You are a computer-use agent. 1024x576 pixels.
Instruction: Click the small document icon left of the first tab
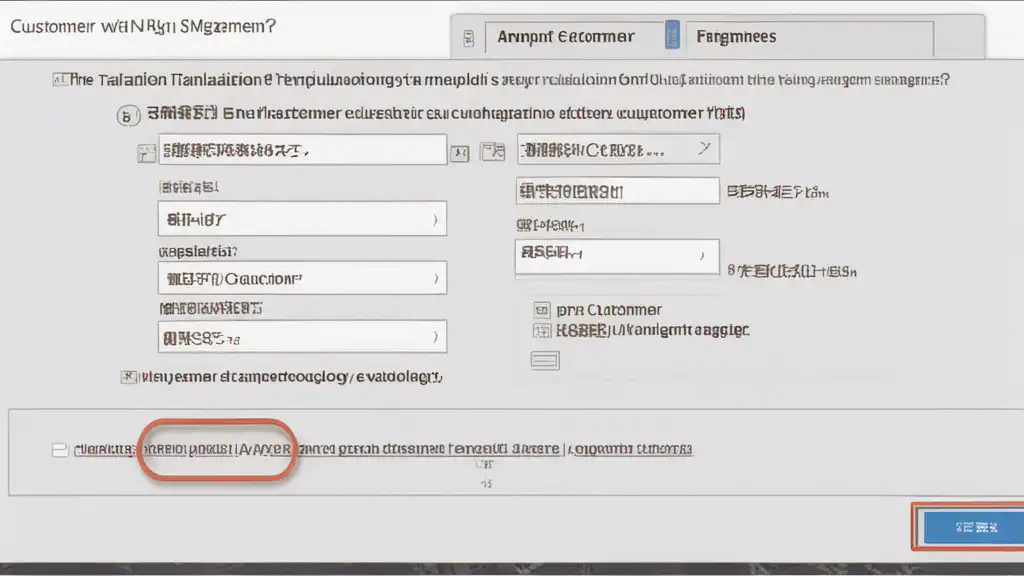click(468, 38)
